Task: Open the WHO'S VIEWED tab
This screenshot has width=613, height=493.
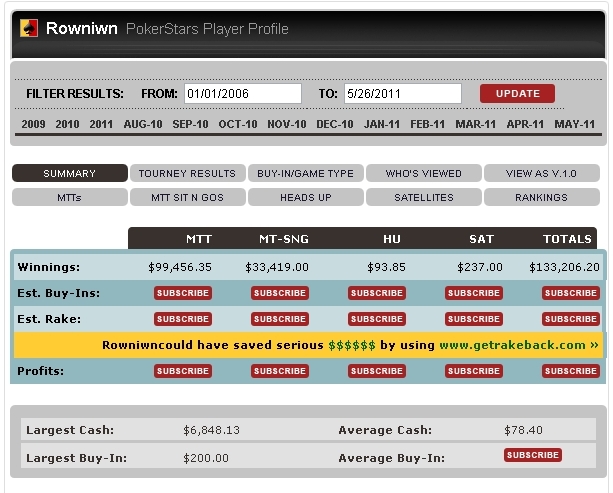Action: click(x=424, y=173)
